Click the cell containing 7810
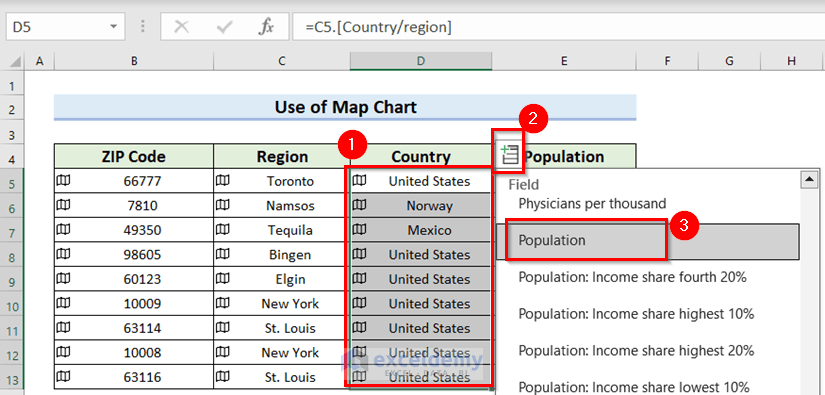 tap(134, 205)
